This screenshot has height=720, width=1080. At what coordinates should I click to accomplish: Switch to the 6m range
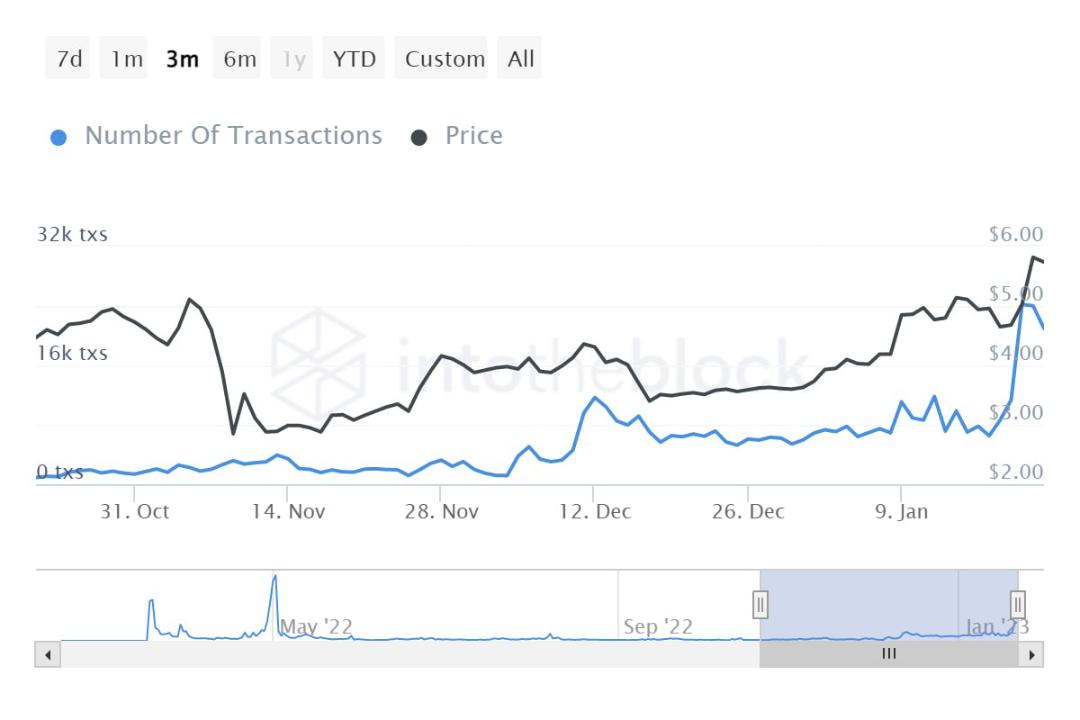(240, 59)
